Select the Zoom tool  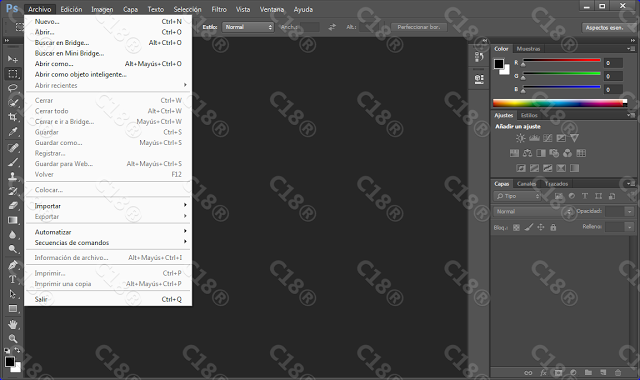(12, 339)
